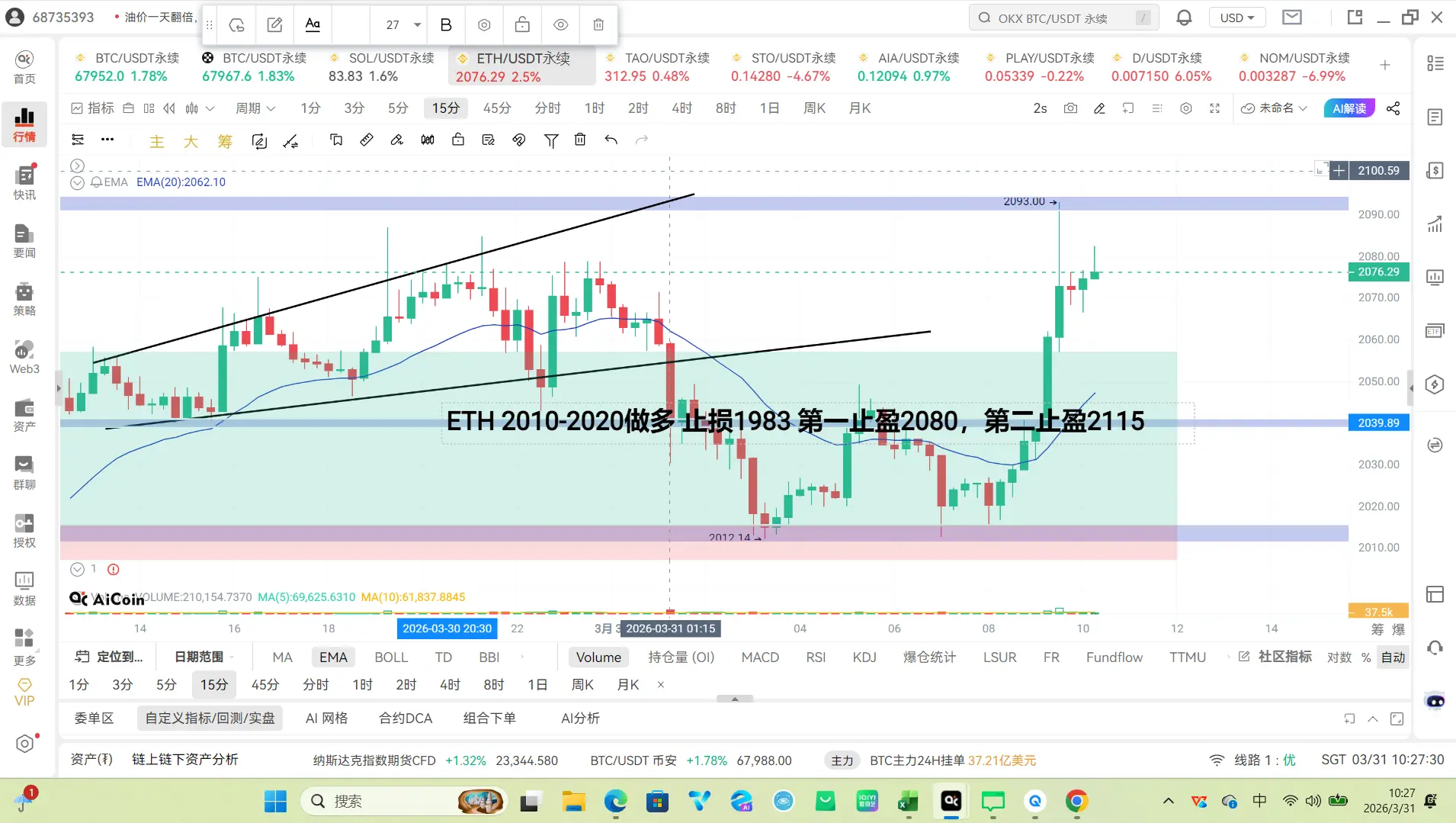Open the Windows Start menu
The width and height of the screenshot is (1456, 823).
point(275,801)
